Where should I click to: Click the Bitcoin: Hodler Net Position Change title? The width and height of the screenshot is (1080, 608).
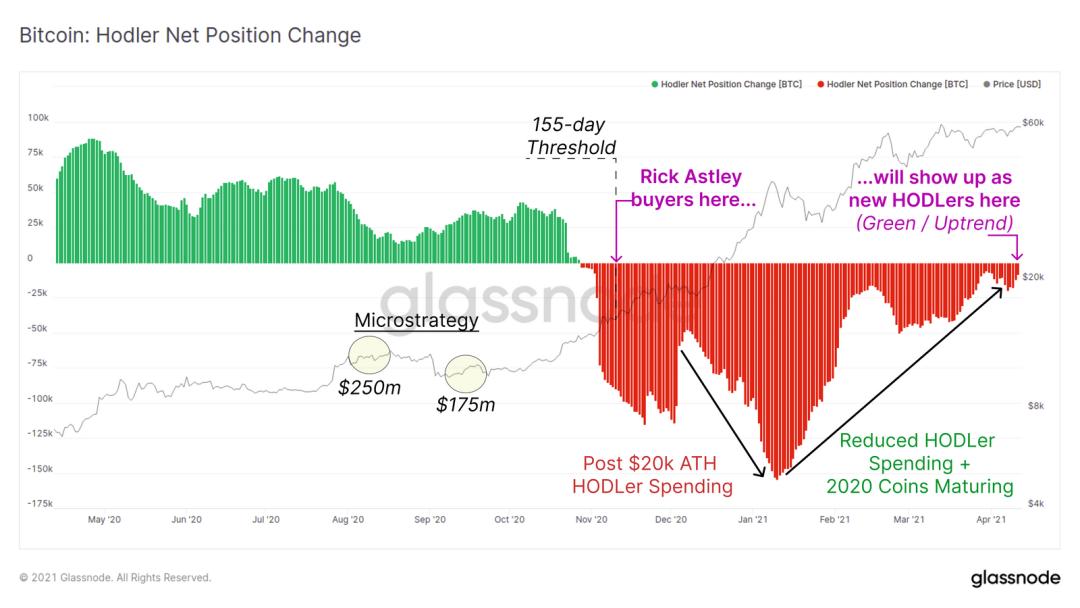tap(190, 35)
